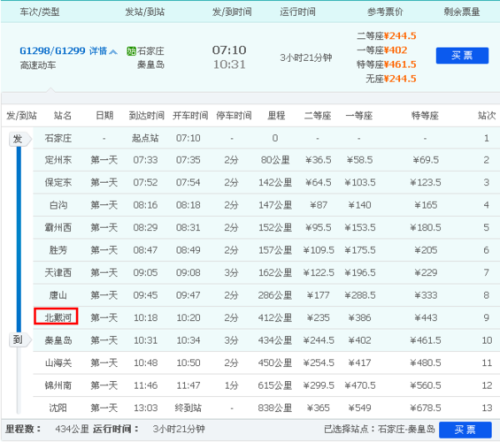Click the 高速动车 train type label

(38, 65)
